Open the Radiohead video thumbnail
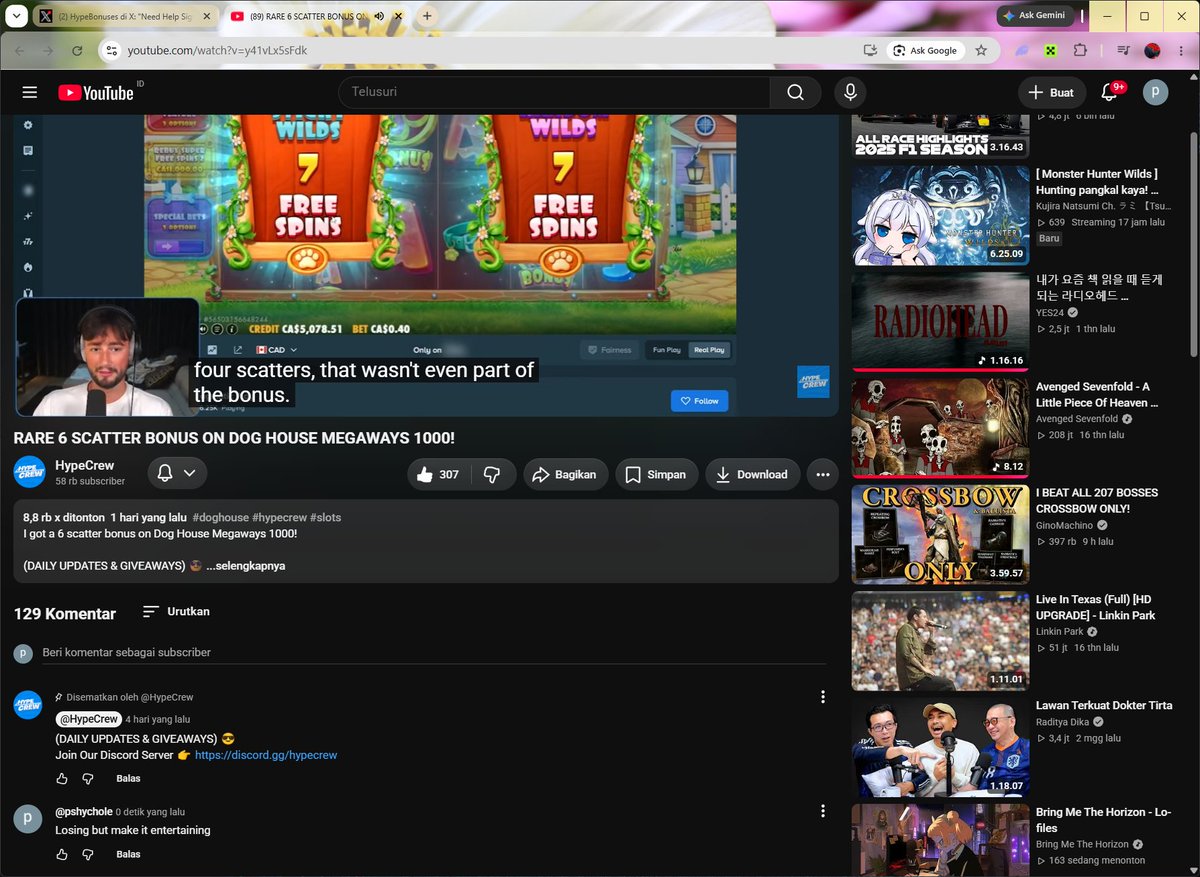The width and height of the screenshot is (1200, 877). pyautogui.click(x=940, y=321)
